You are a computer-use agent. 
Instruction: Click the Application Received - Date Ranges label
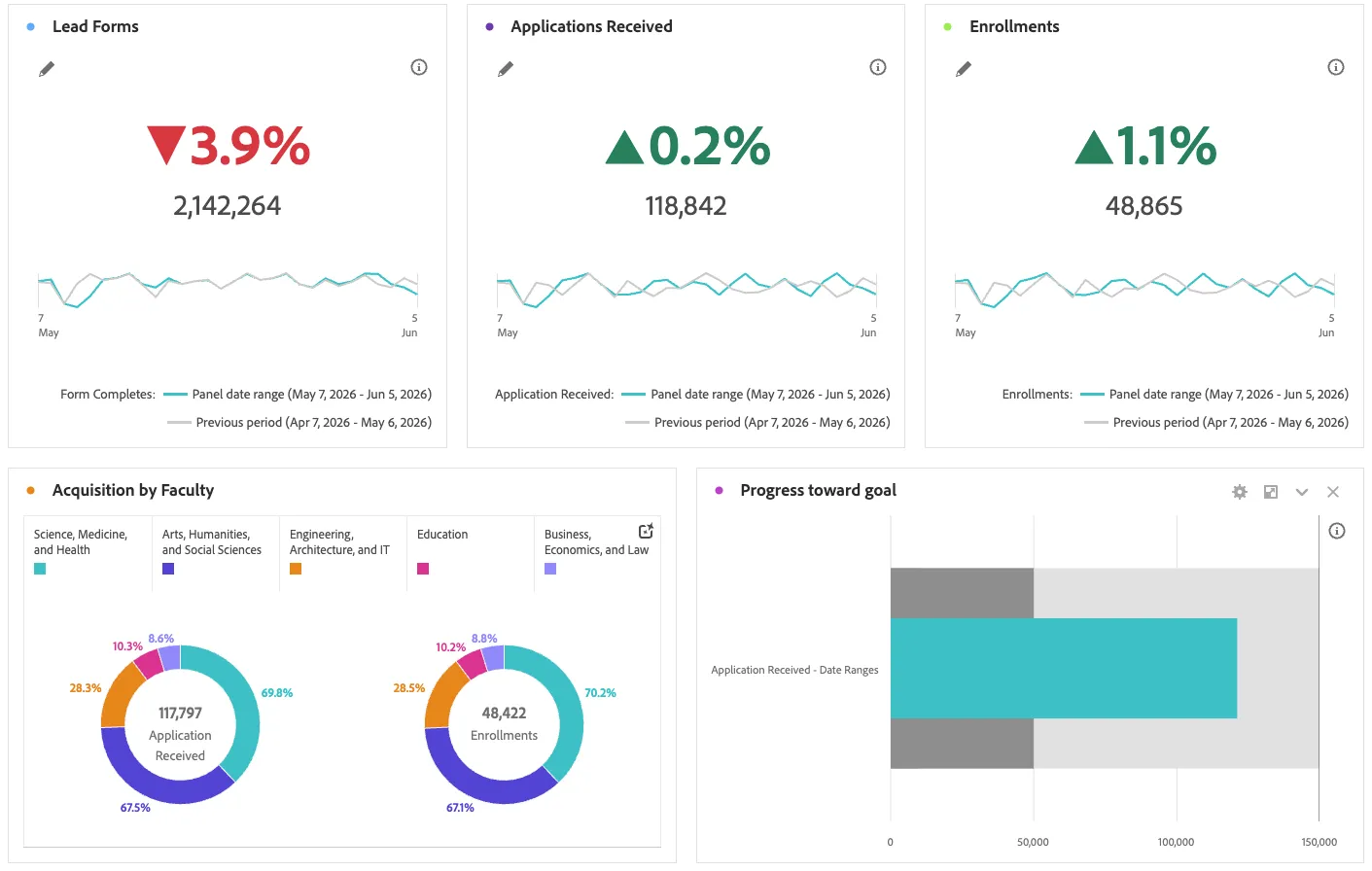[794, 670]
